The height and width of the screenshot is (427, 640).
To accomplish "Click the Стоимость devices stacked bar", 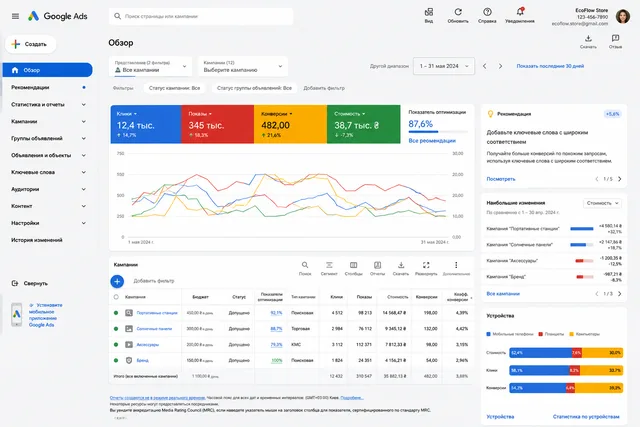I will coord(566,353).
